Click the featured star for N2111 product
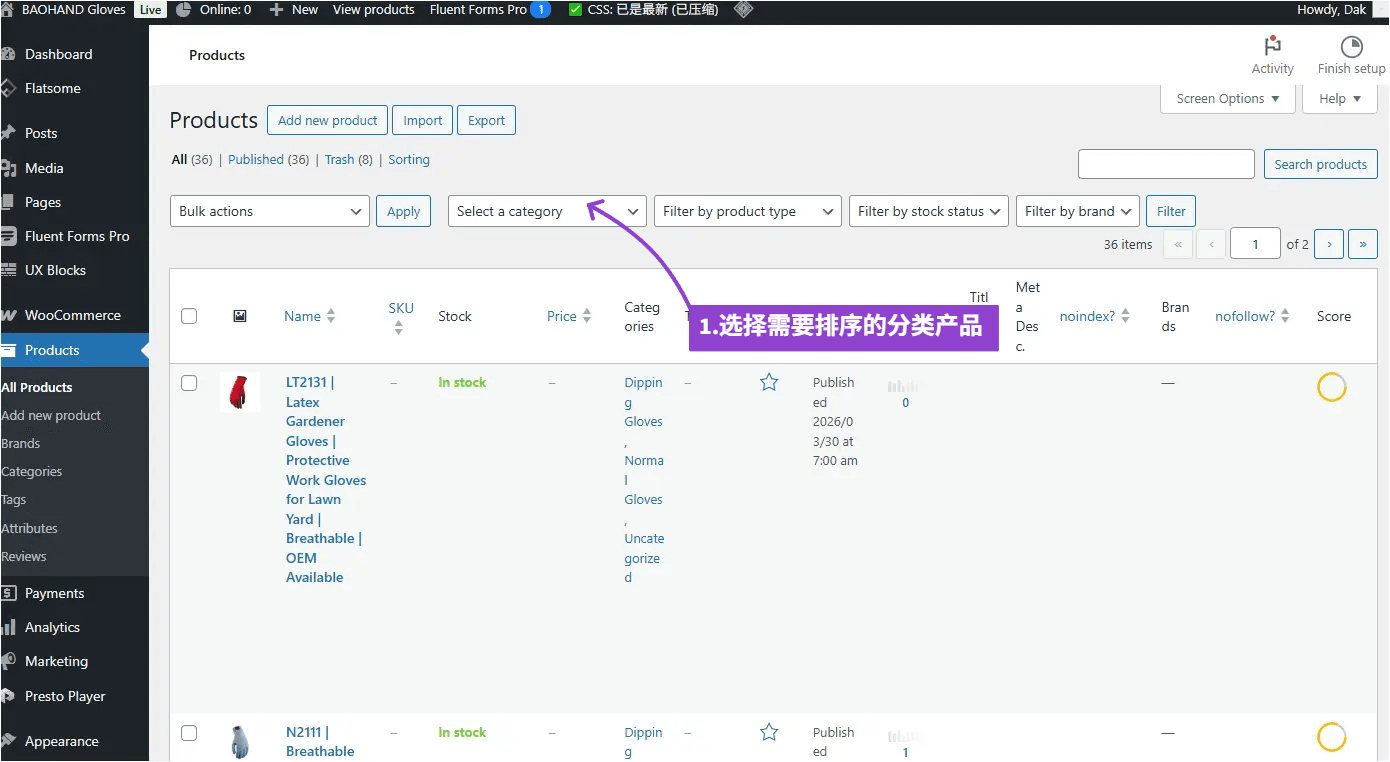Screen dimensions: 1390x762 coord(769,732)
